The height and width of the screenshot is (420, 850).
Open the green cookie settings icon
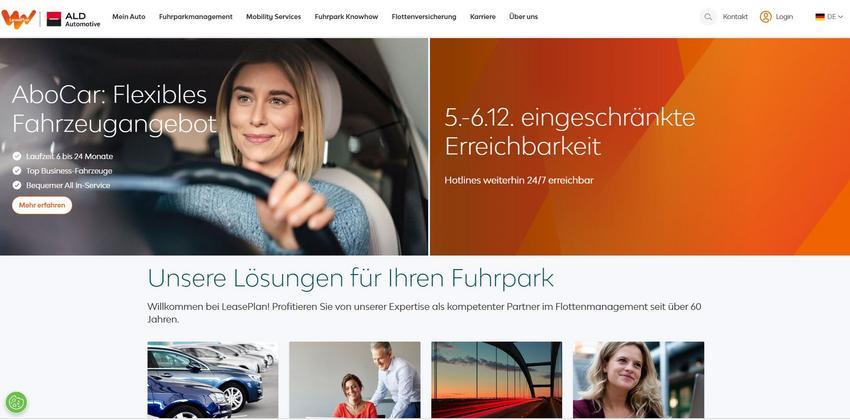point(16,403)
